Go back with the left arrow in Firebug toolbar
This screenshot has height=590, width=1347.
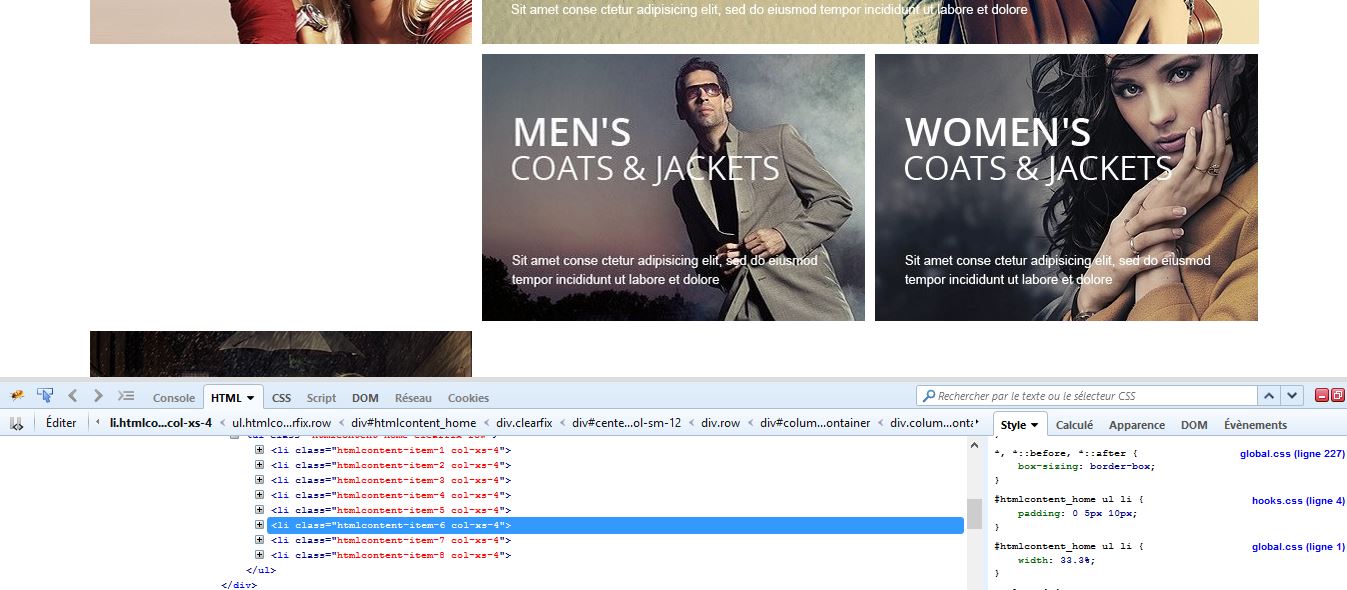[72, 396]
